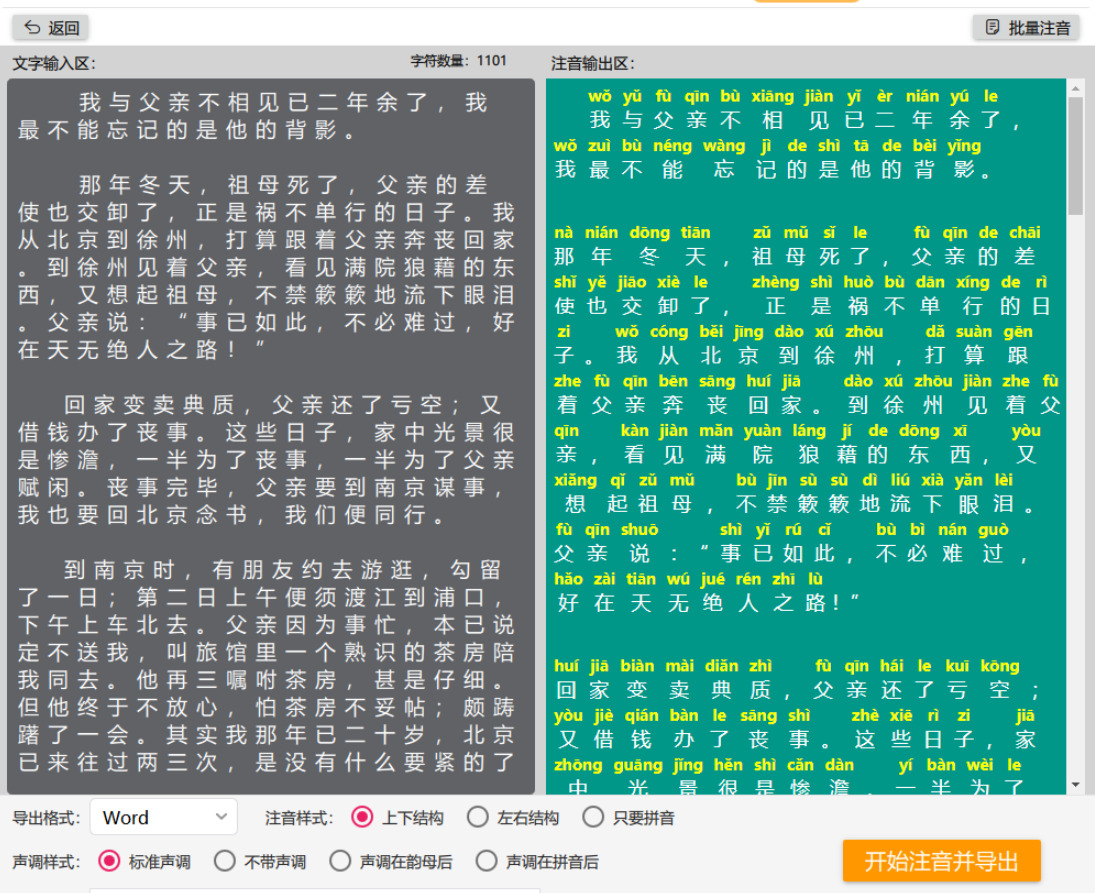Choose 声调在拼音后 tone style
The image size is (1095, 893).
tap(486, 861)
